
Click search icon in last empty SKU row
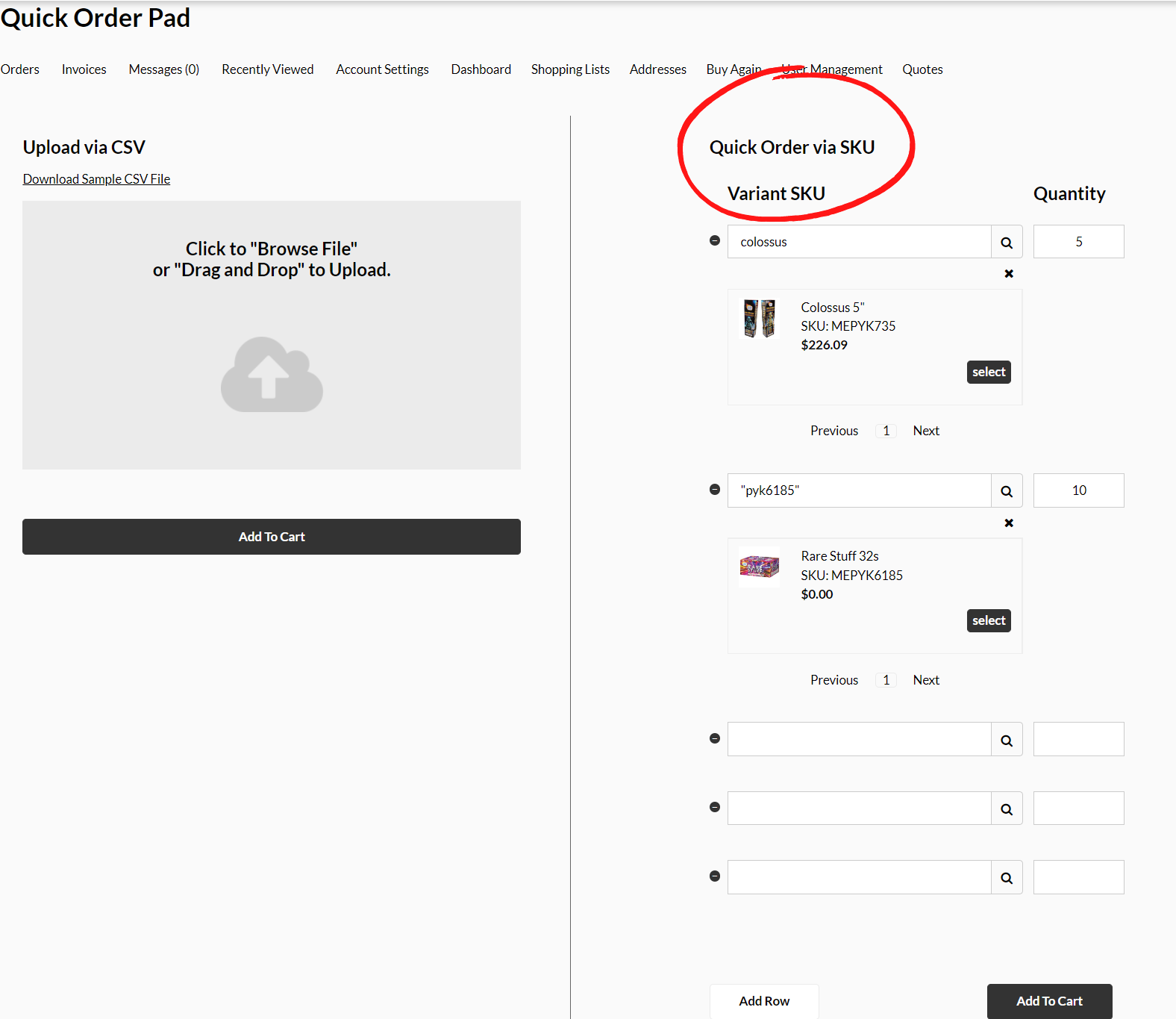pos(1007,878)
